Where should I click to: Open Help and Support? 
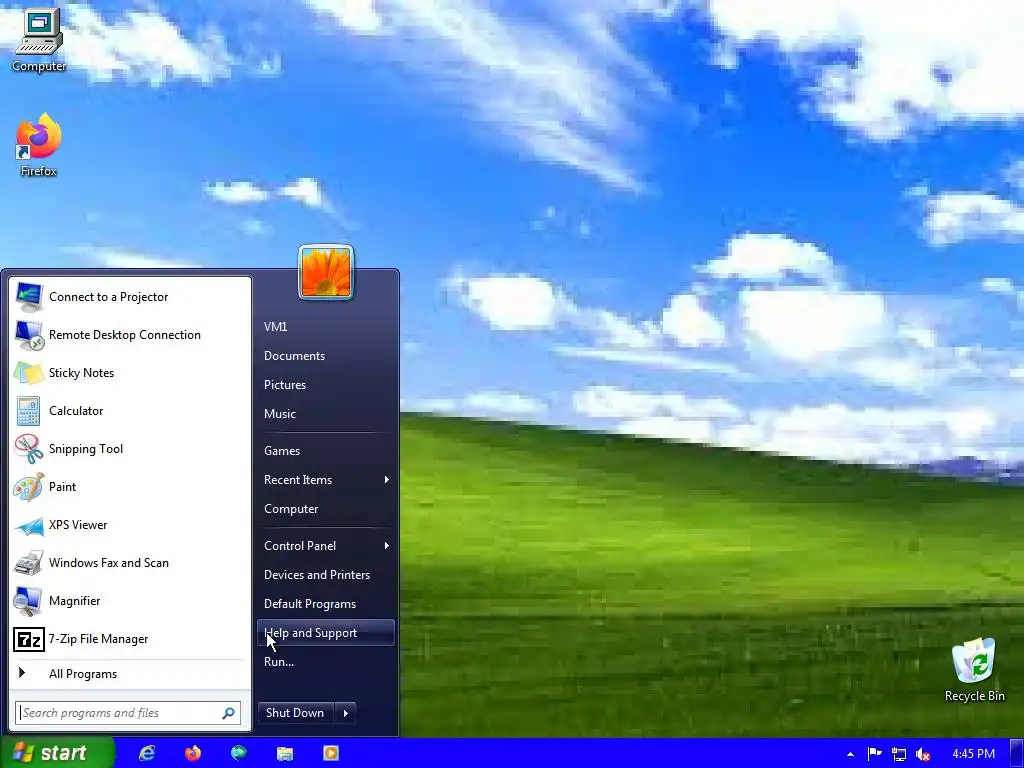[x=326, y=633]
